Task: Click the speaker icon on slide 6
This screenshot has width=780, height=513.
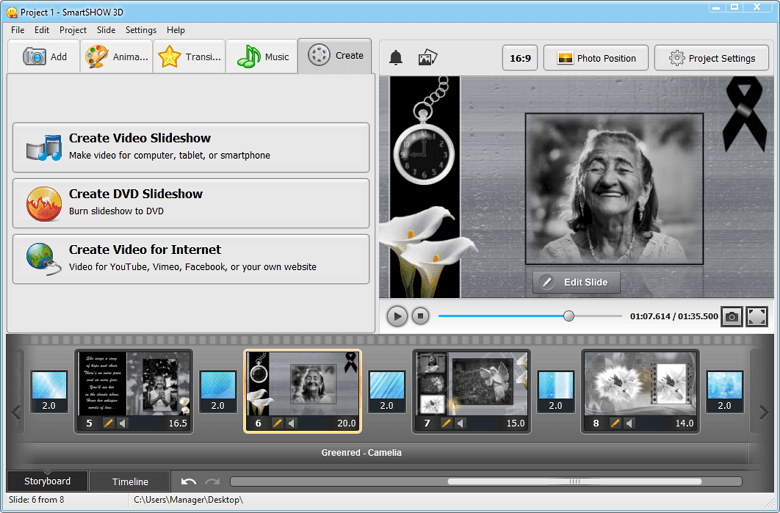Action: point(292,423)
